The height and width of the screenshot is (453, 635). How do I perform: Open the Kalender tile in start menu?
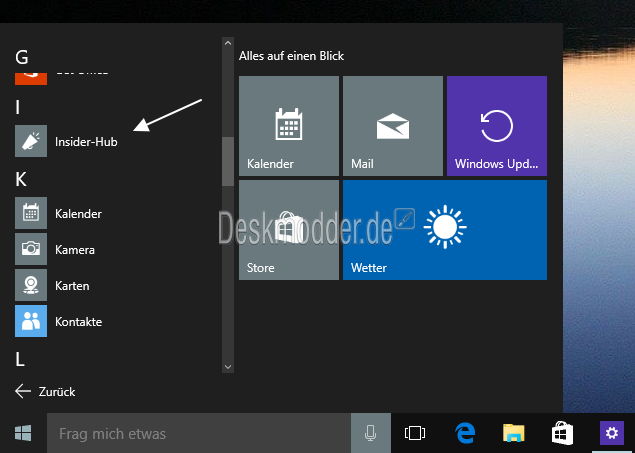click(289, 126)
